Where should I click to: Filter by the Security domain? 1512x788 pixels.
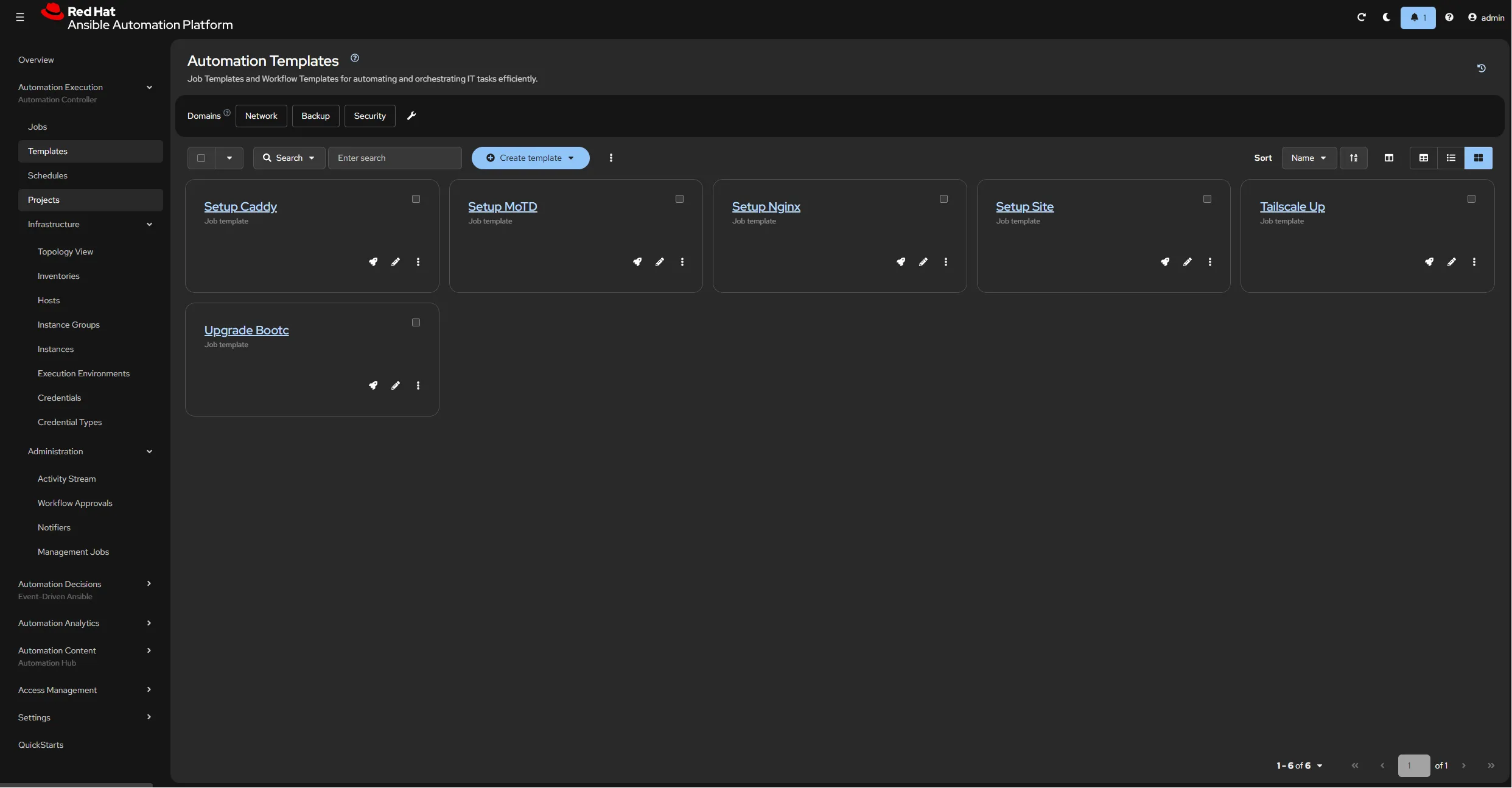(370, 116)
